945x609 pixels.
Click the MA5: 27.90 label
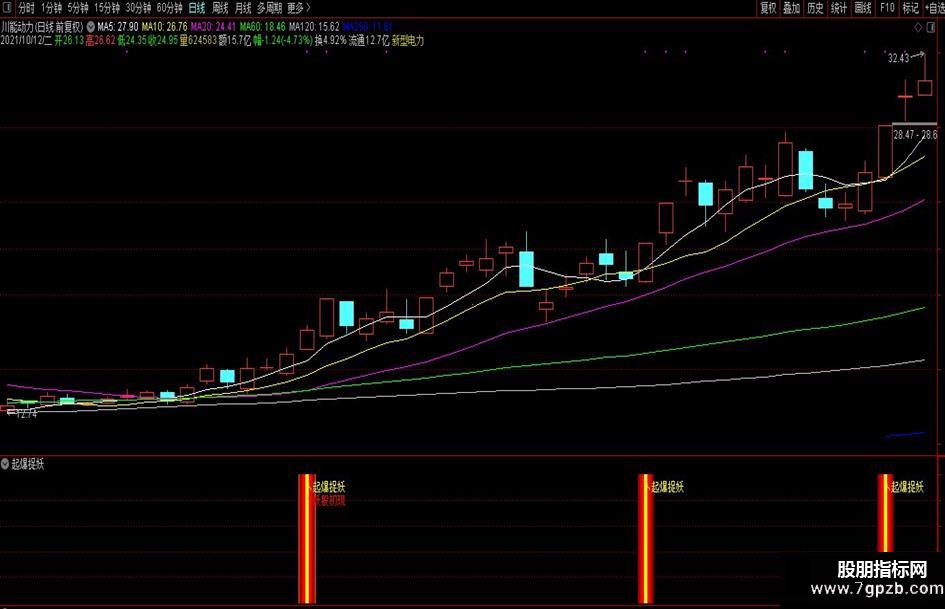click(118, 27)
